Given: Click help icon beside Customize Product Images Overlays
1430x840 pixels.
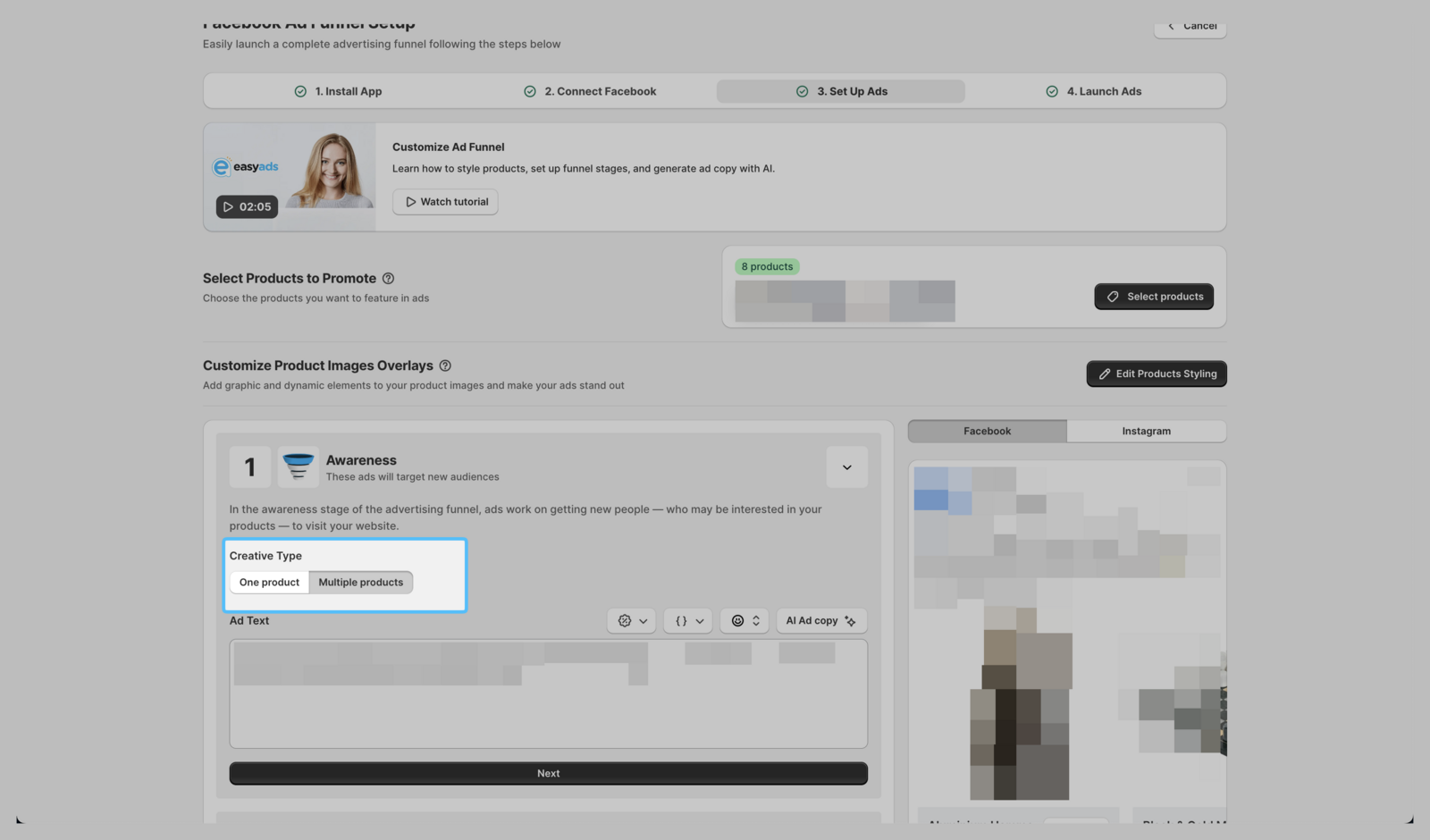Looking at the screenshot, I should click(x=445, y=365).
